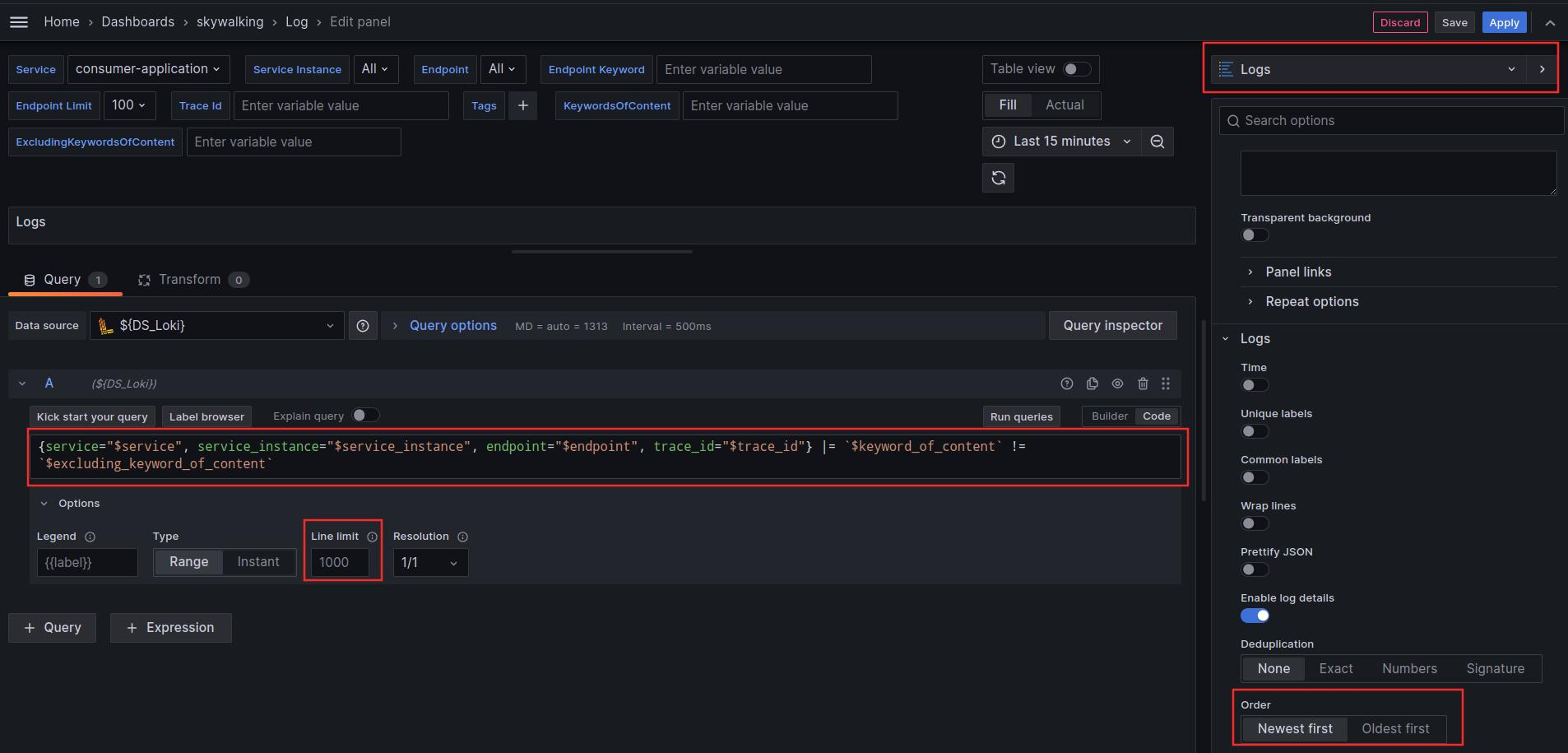Open Last 15 minutes time picker

click(x=1061, y=142)
